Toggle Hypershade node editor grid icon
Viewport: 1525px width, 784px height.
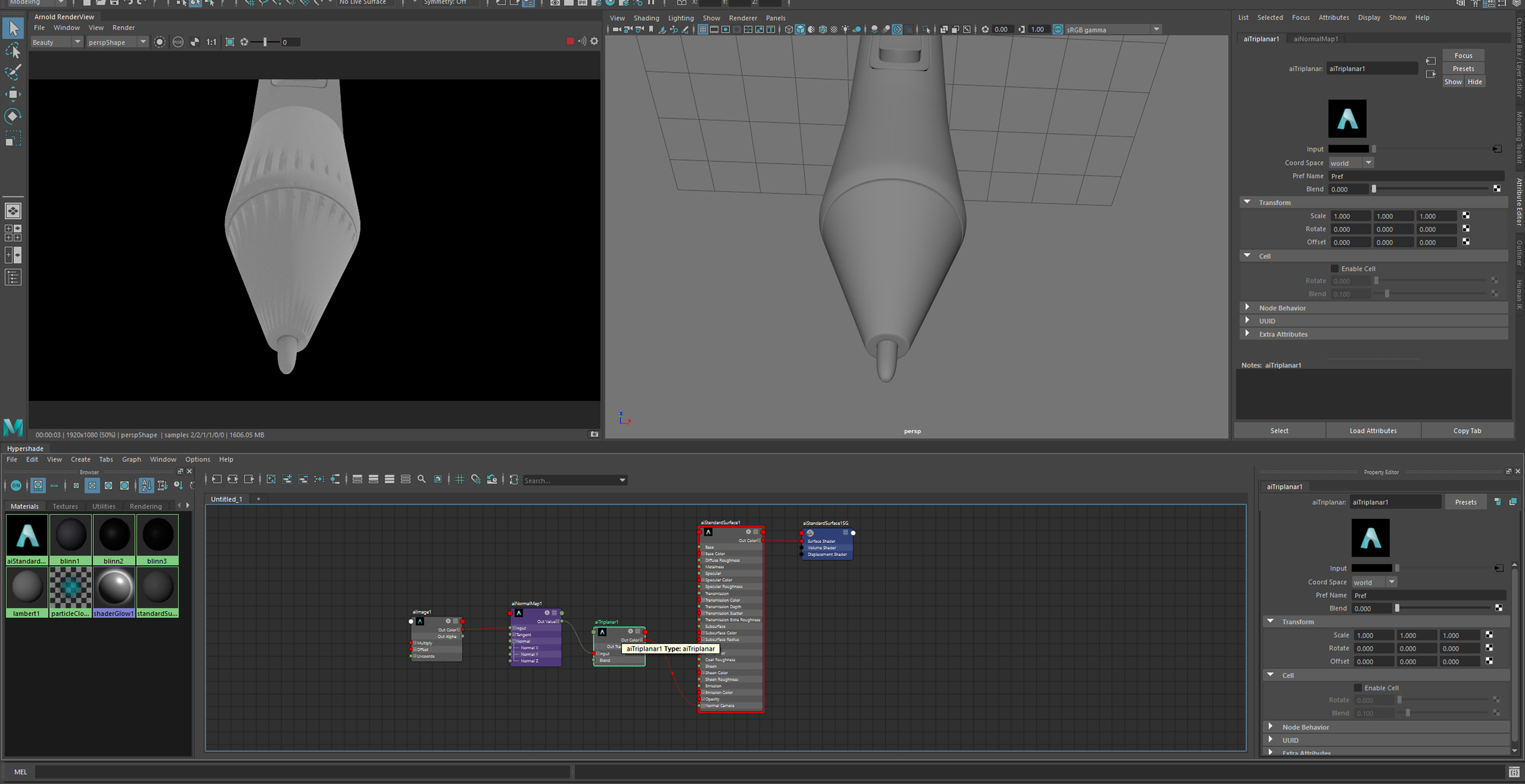pyautogui.click(x=460, y=480)
